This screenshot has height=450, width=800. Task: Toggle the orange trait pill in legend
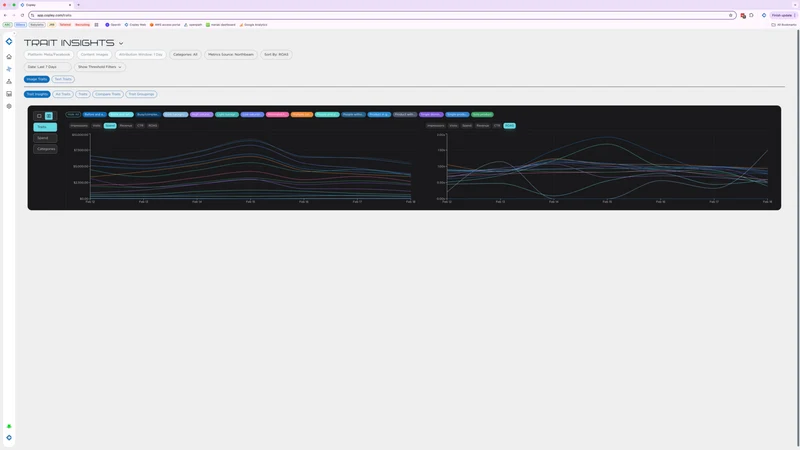(x=302, y=115)
